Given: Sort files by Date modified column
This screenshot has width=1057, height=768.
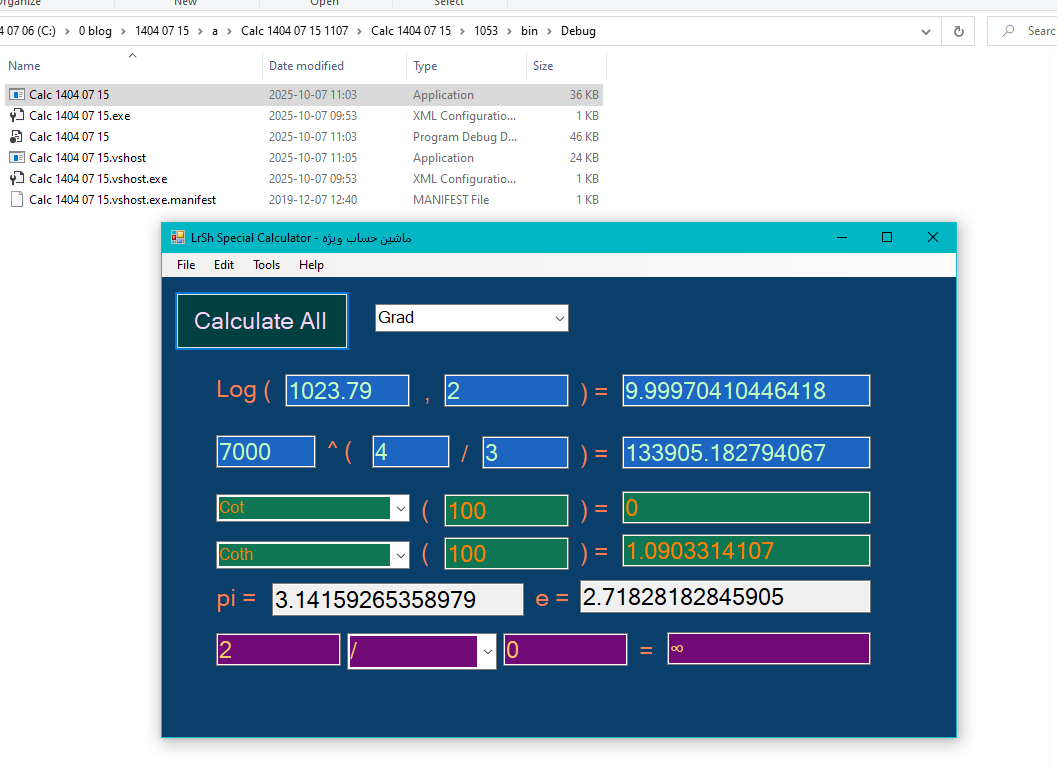Looking at the screenshot, I should click(306, 66).
